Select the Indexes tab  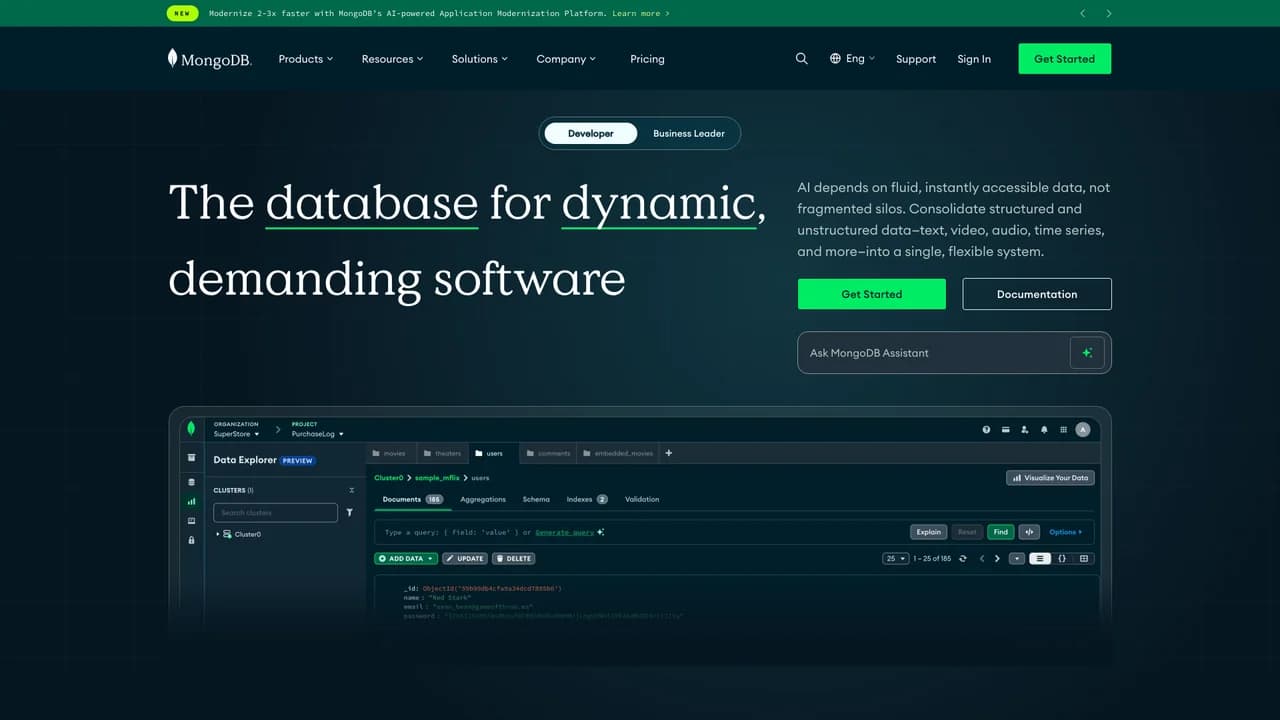(x=587, y=499)
